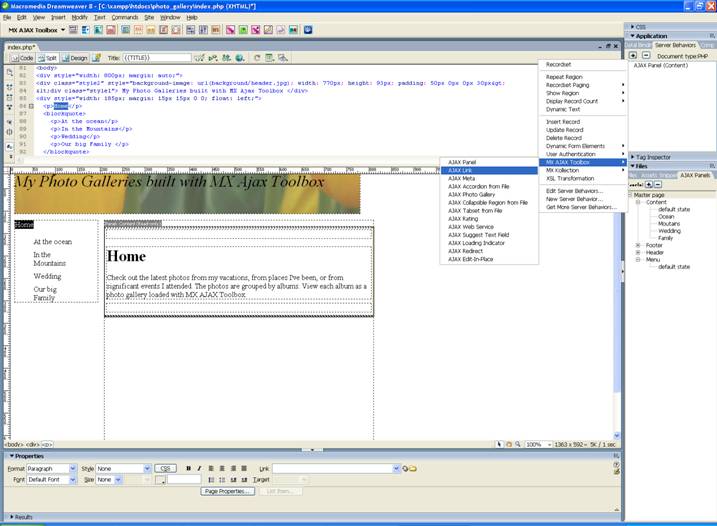Viewport: 717px width, 526px height.
Task: Switch to the Server Behaviors tab
Action: [x=675, y=45]
